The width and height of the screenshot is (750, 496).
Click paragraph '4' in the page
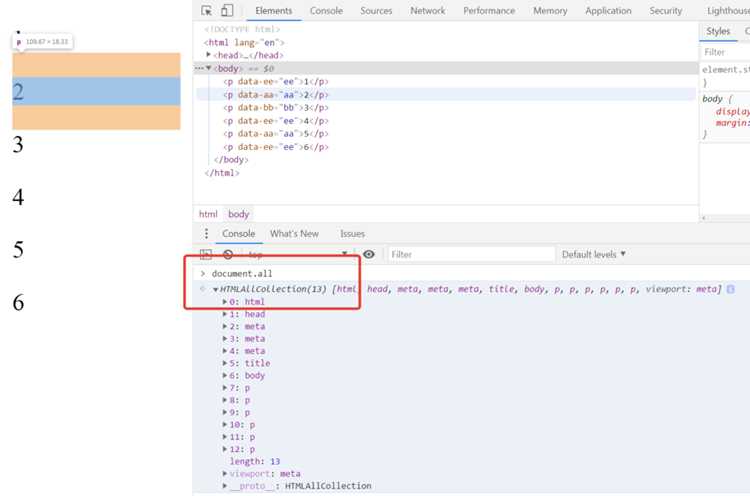[18, 197]
